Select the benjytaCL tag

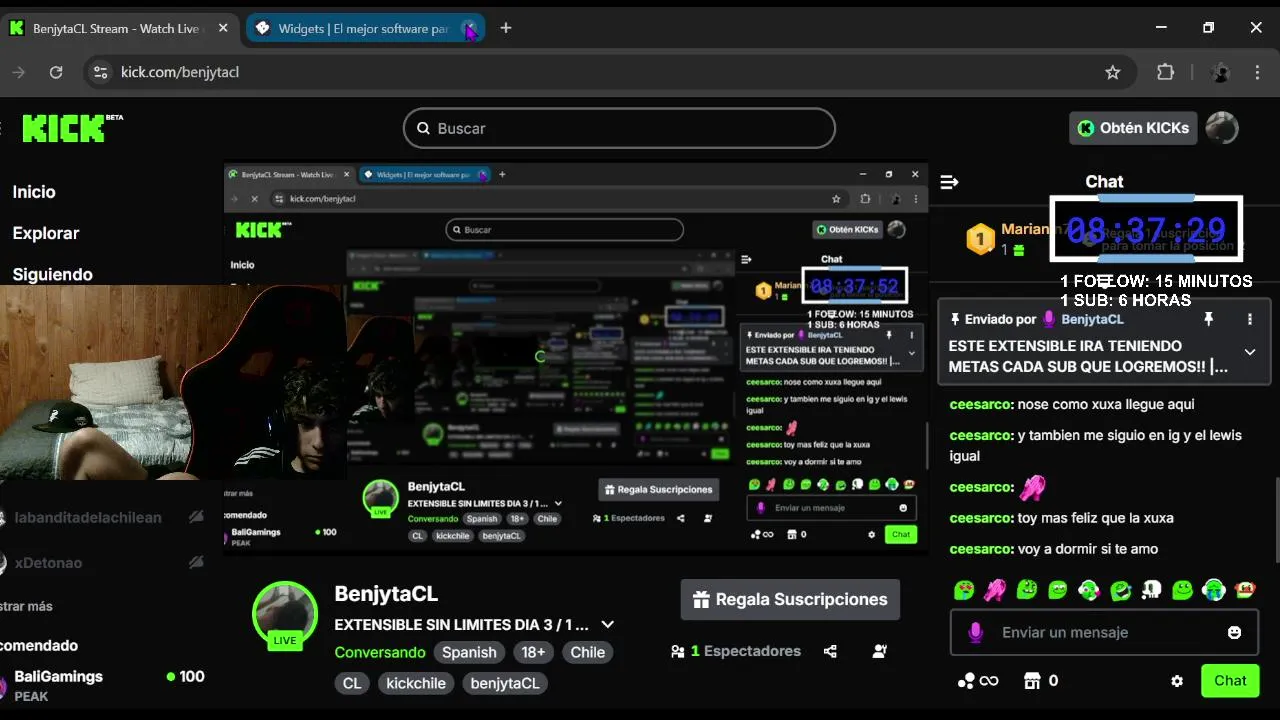tap(505, 684)
